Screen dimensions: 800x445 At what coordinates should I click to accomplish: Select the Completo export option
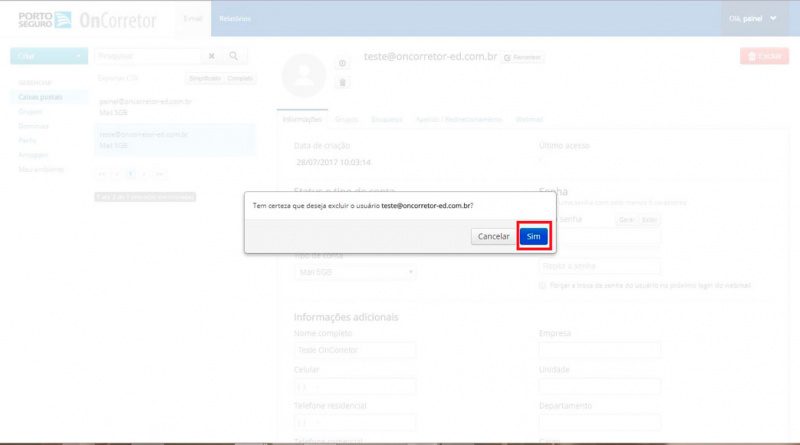240,79
